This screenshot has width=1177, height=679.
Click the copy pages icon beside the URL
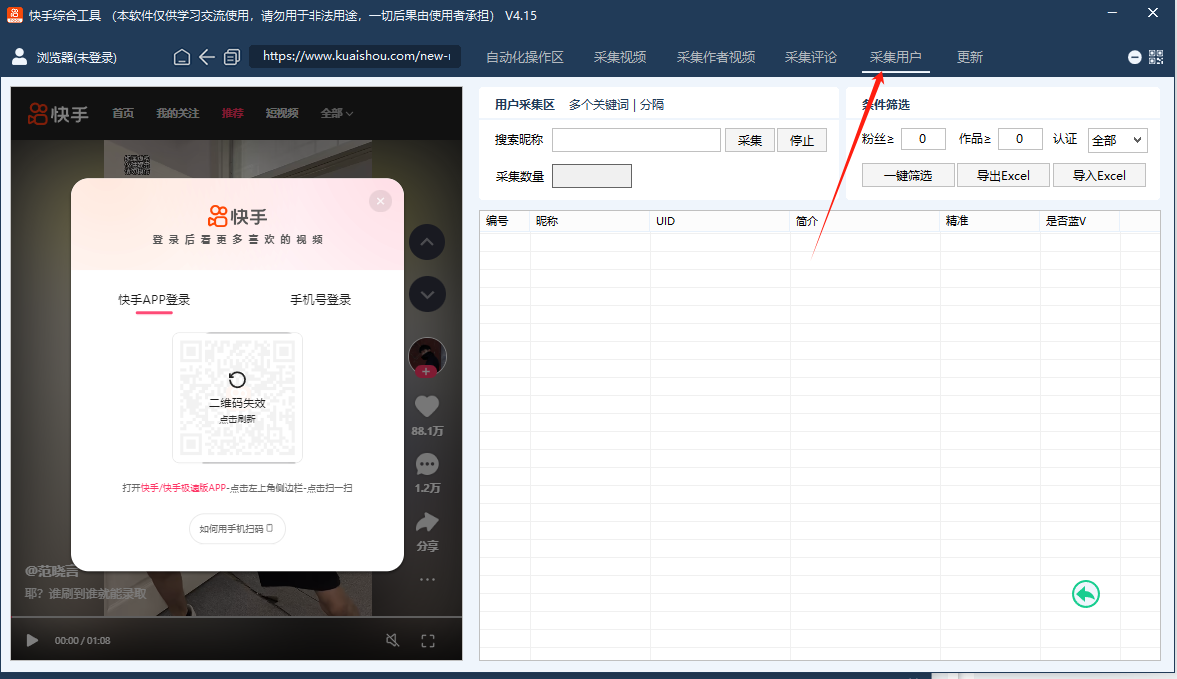point(232,57)
